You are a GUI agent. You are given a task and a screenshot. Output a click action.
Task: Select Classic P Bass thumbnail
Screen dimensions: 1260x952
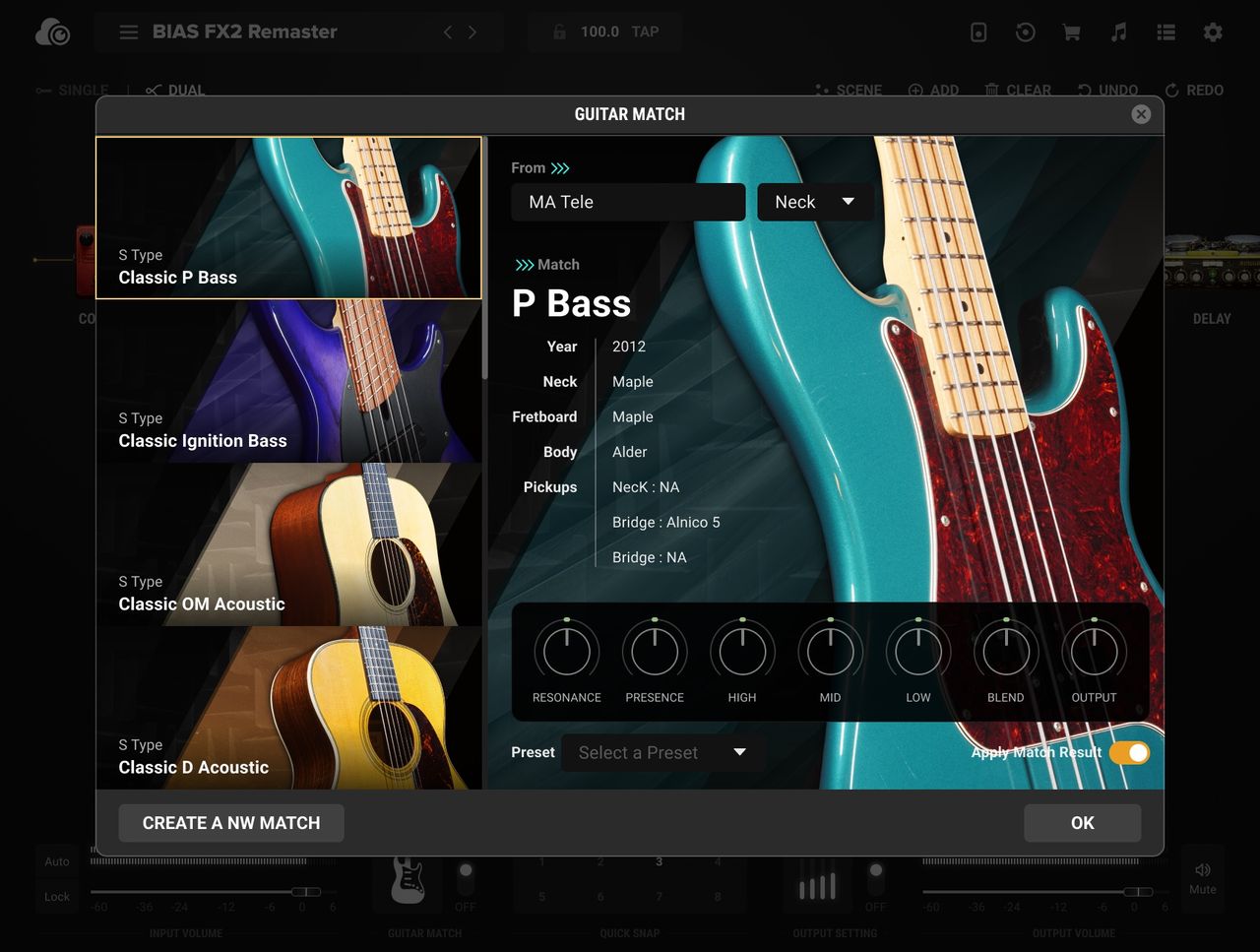click(x=288, y=218)
